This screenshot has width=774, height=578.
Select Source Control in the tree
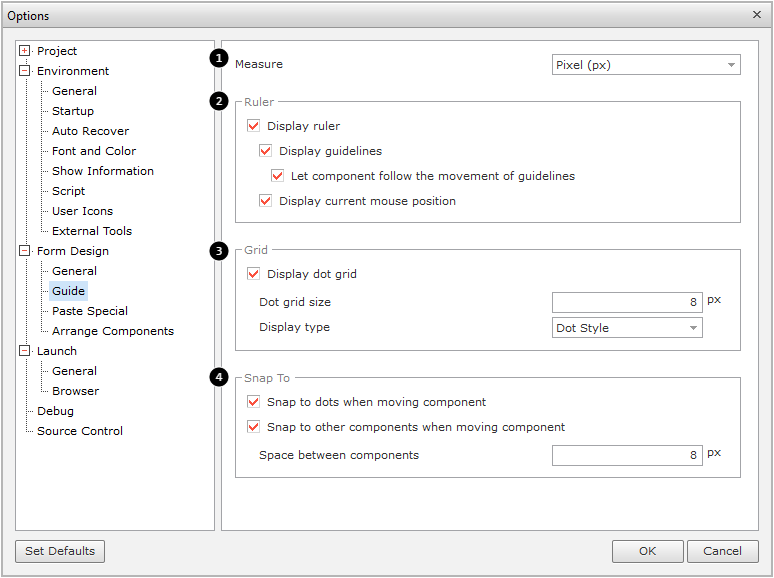tap(80, 431)
